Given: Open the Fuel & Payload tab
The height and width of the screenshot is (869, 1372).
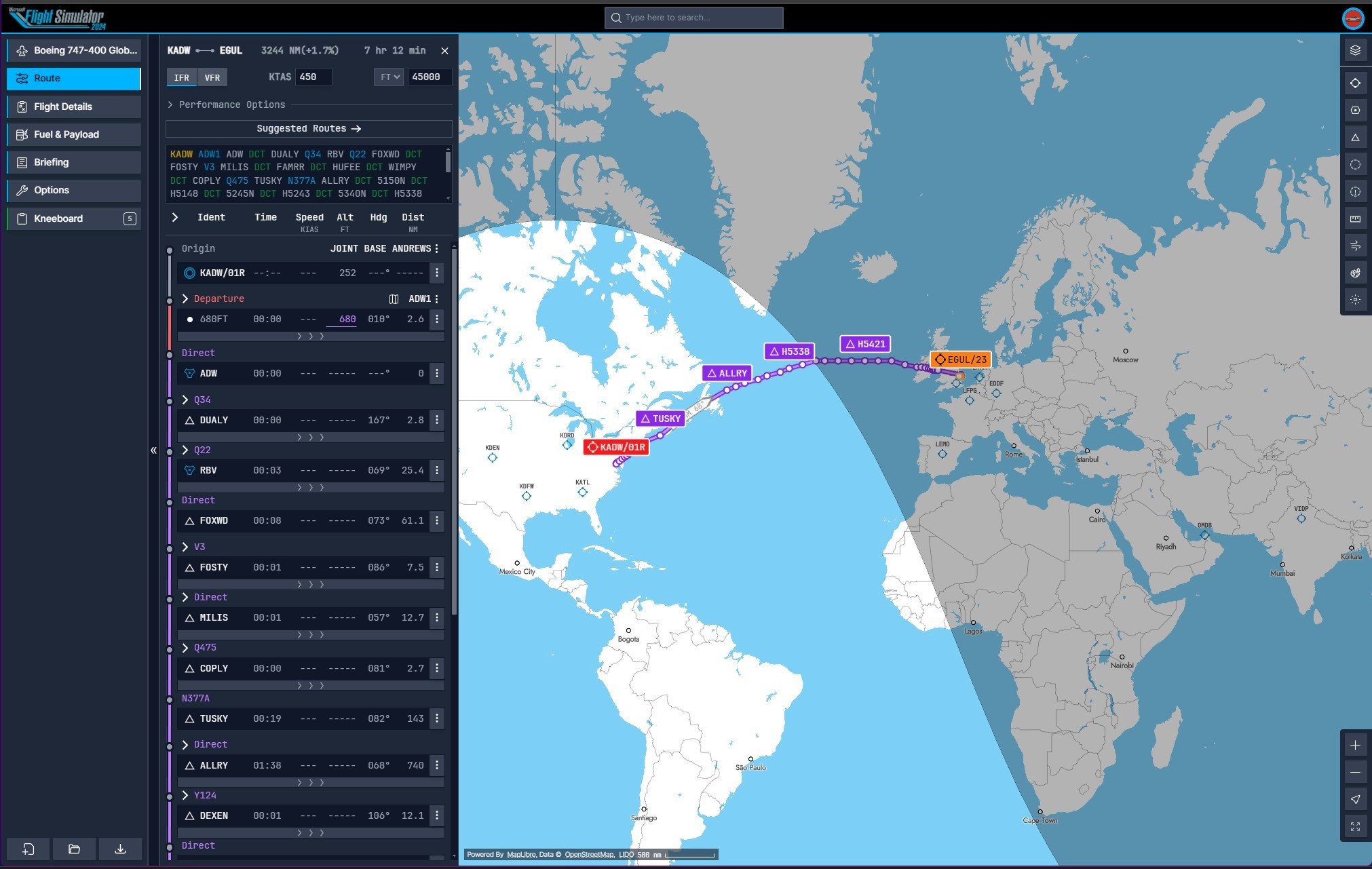Looking at the screenshot, I should pos(74,134).
